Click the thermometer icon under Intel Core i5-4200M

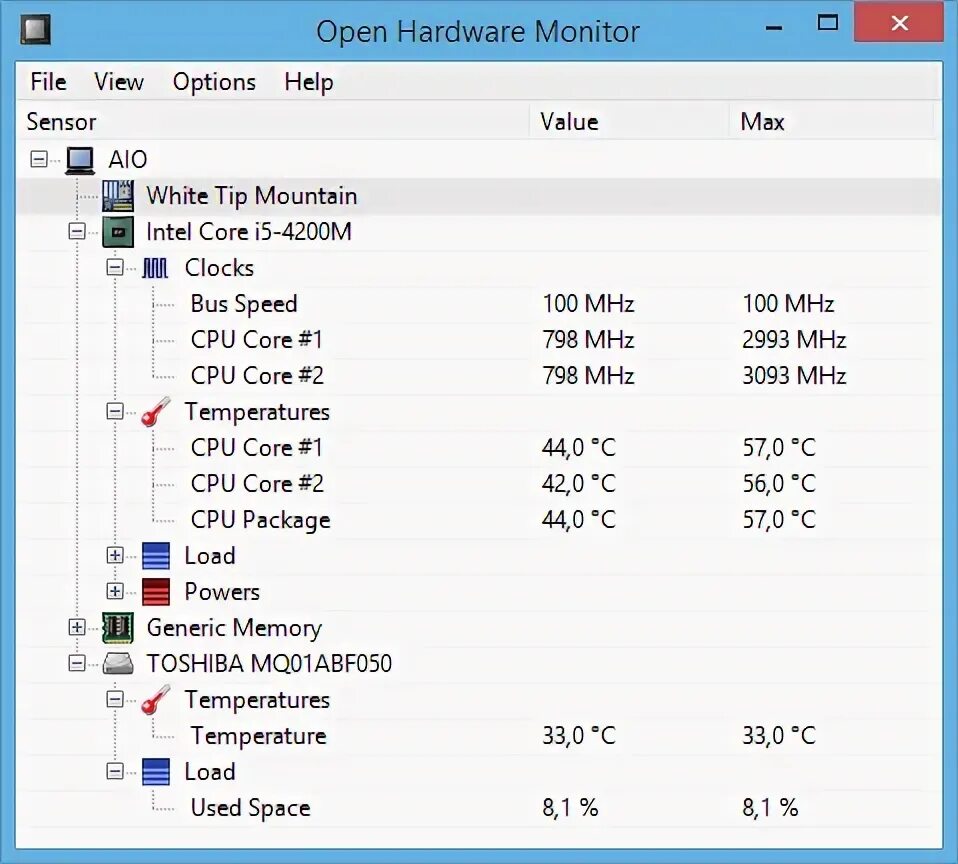(x=155, y=411)
